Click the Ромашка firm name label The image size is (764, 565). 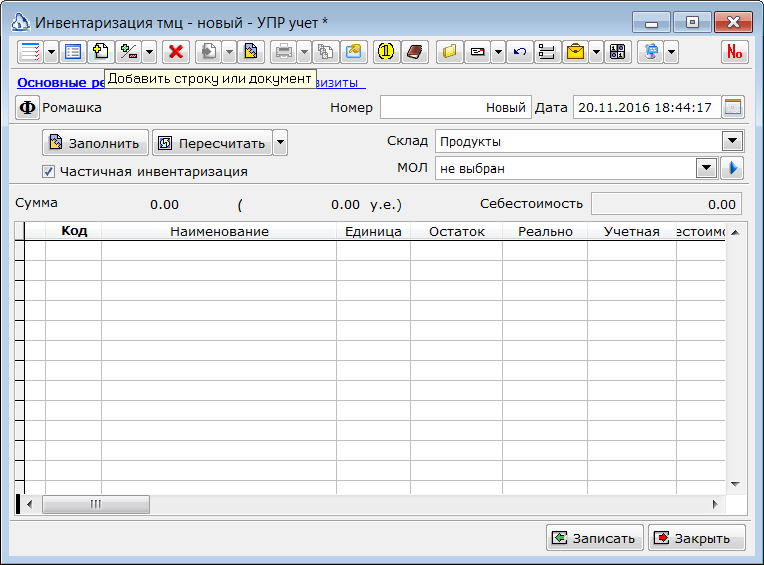click(72, 107)
